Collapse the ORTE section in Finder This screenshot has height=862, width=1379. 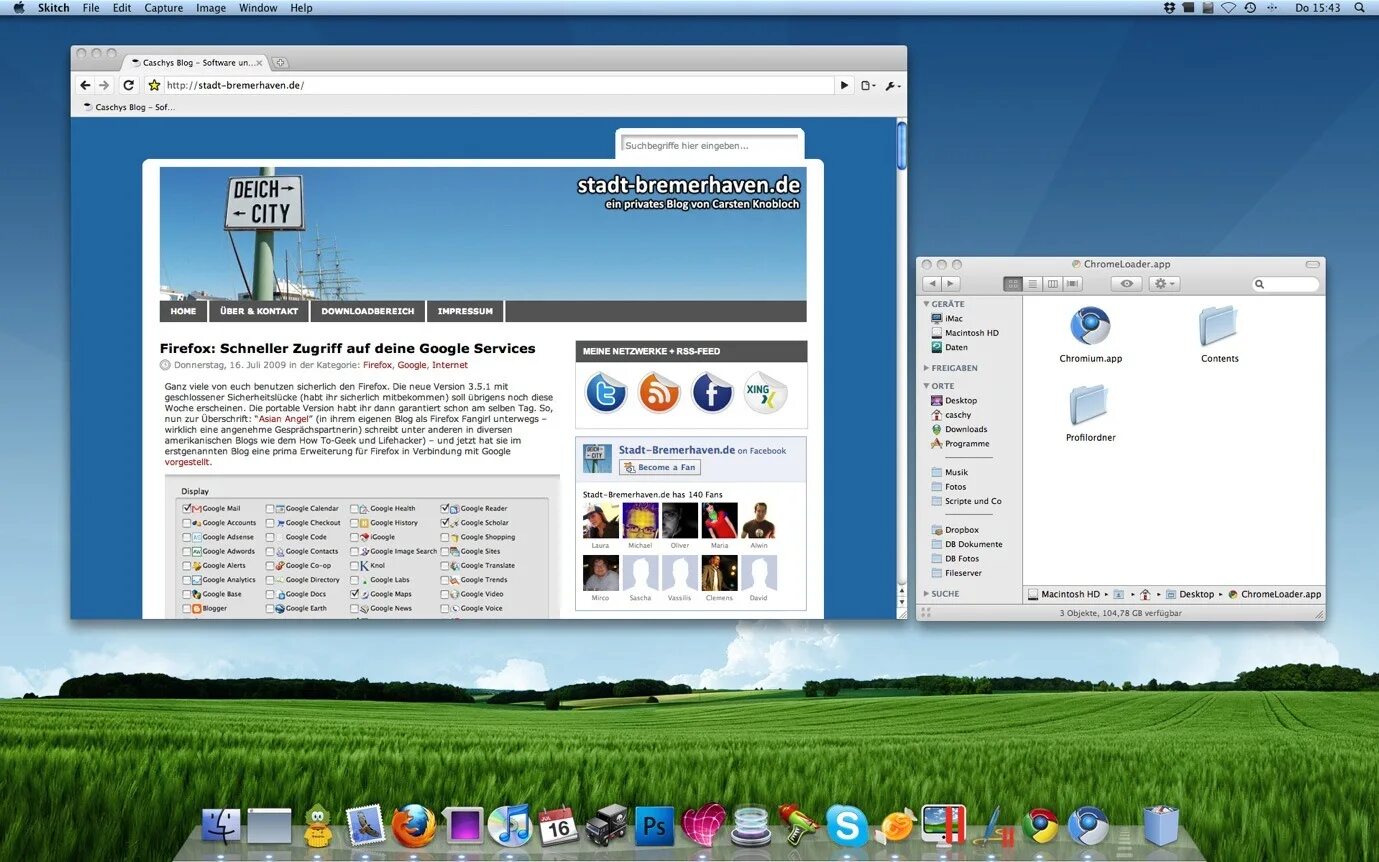pyautogui.click(x=927, y=386)
